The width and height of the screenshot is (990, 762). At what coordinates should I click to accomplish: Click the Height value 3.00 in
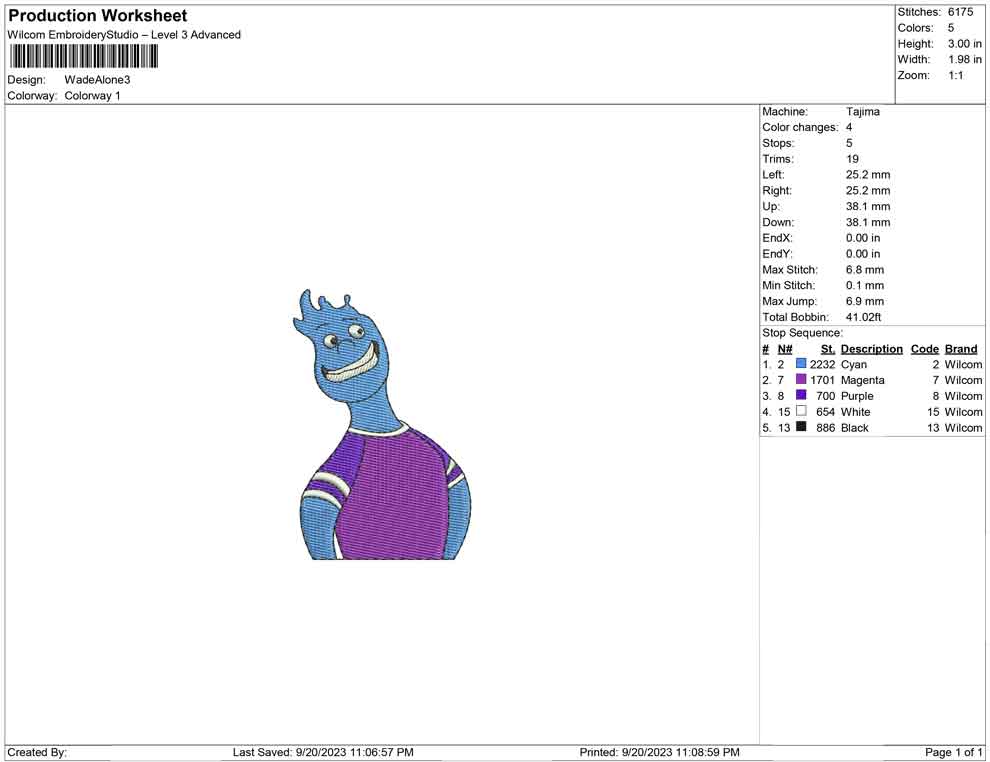coord(964,44)
